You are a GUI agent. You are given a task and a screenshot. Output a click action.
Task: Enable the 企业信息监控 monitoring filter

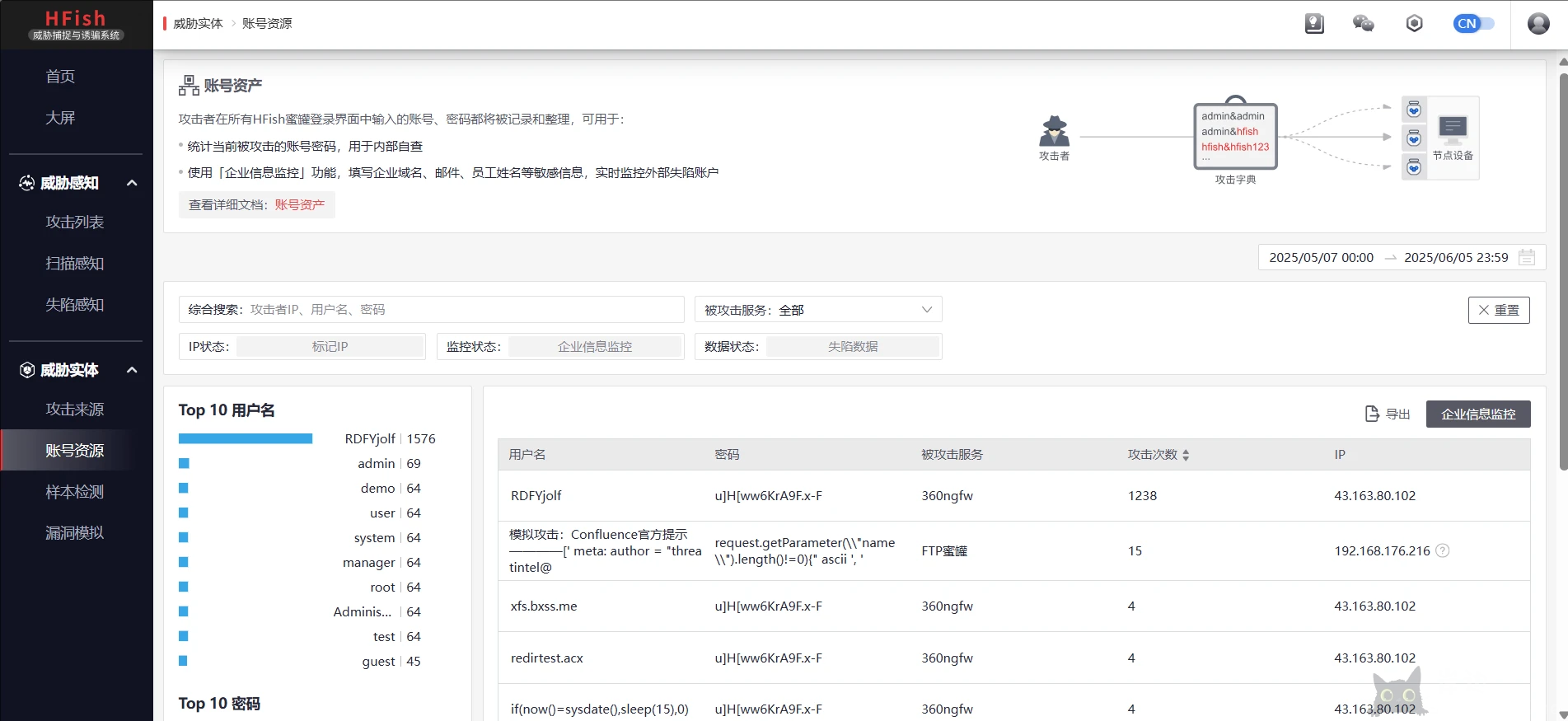[595, 347]
